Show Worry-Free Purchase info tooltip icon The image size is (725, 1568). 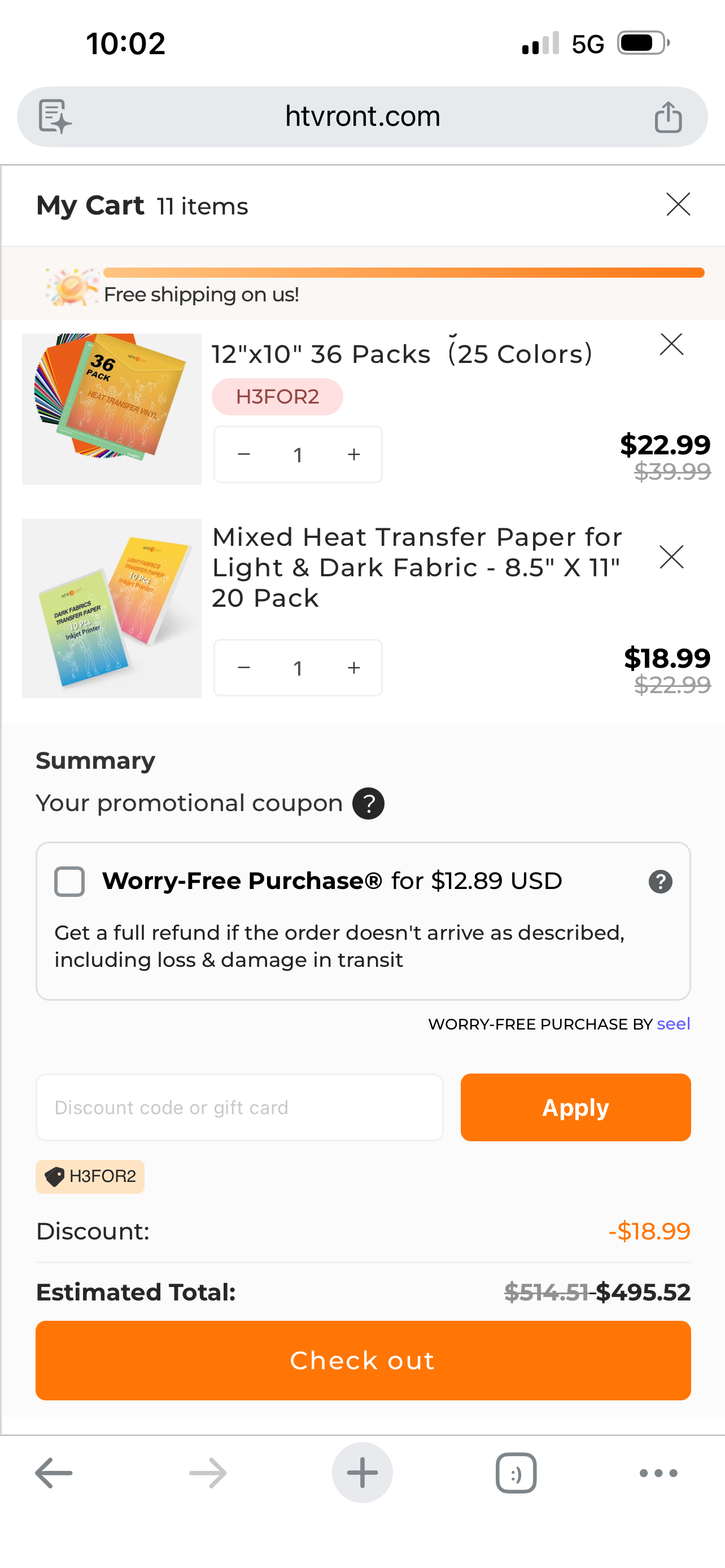tap(660, 882)
